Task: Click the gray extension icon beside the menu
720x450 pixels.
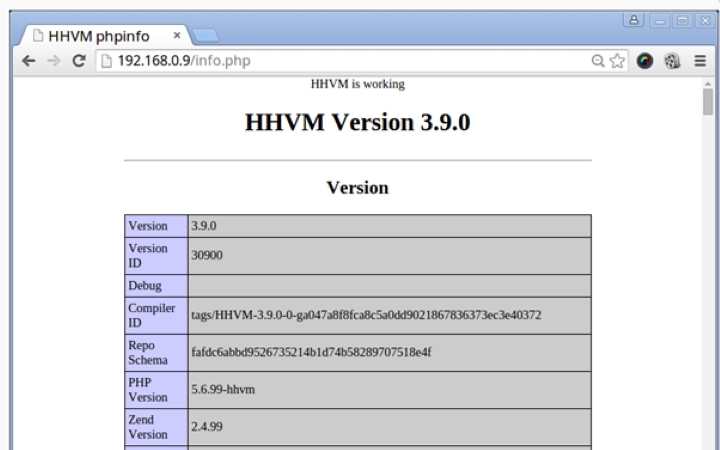Action: (672, 61)
